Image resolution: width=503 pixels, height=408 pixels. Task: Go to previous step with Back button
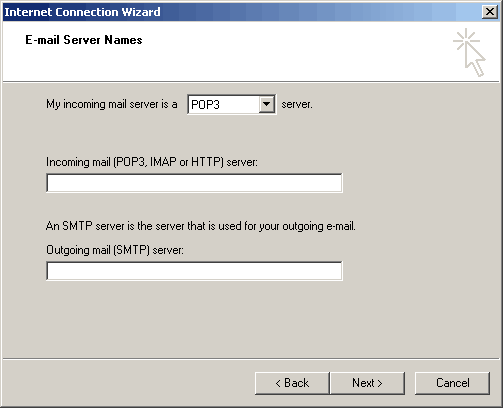pos(292,383)
